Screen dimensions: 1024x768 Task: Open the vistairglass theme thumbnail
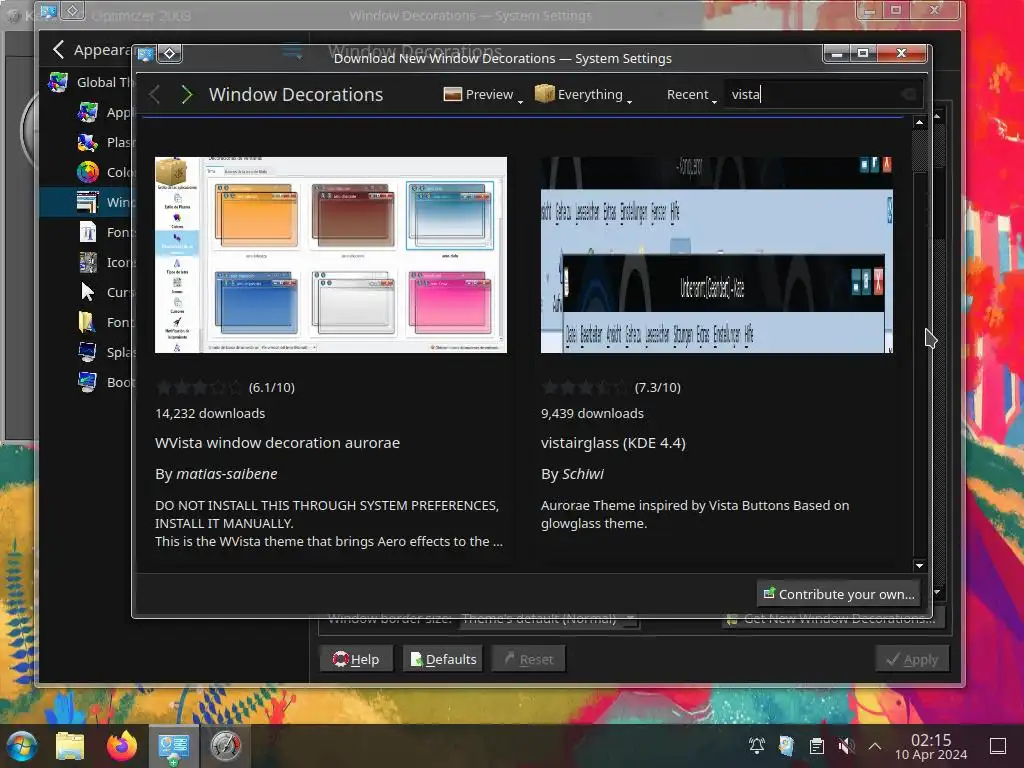click(x=716, y=255)
